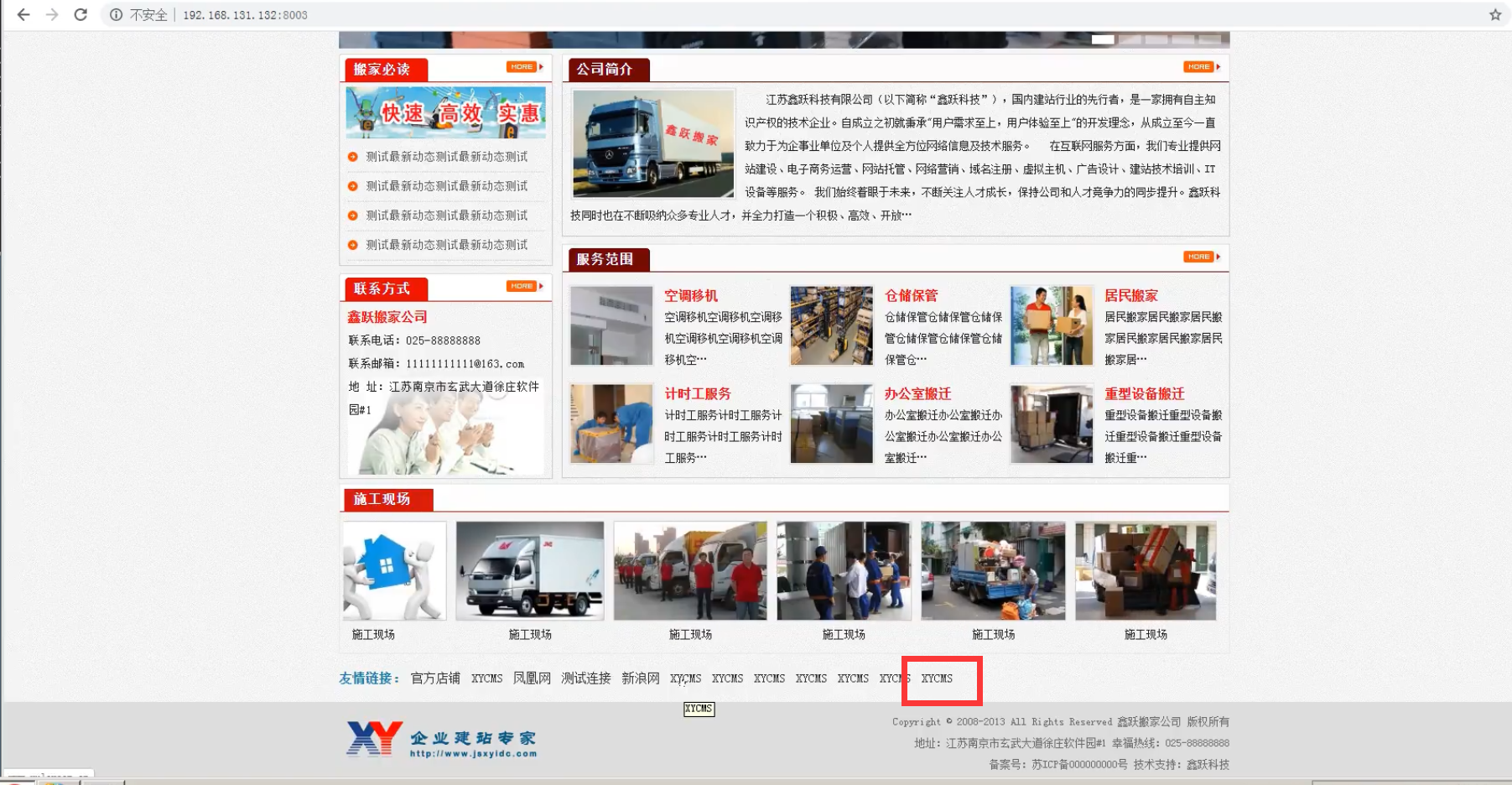Screen dimensions: 1512x785
Task: Open MORE in 搬家必读 section
Action: (x=523, y=67)
